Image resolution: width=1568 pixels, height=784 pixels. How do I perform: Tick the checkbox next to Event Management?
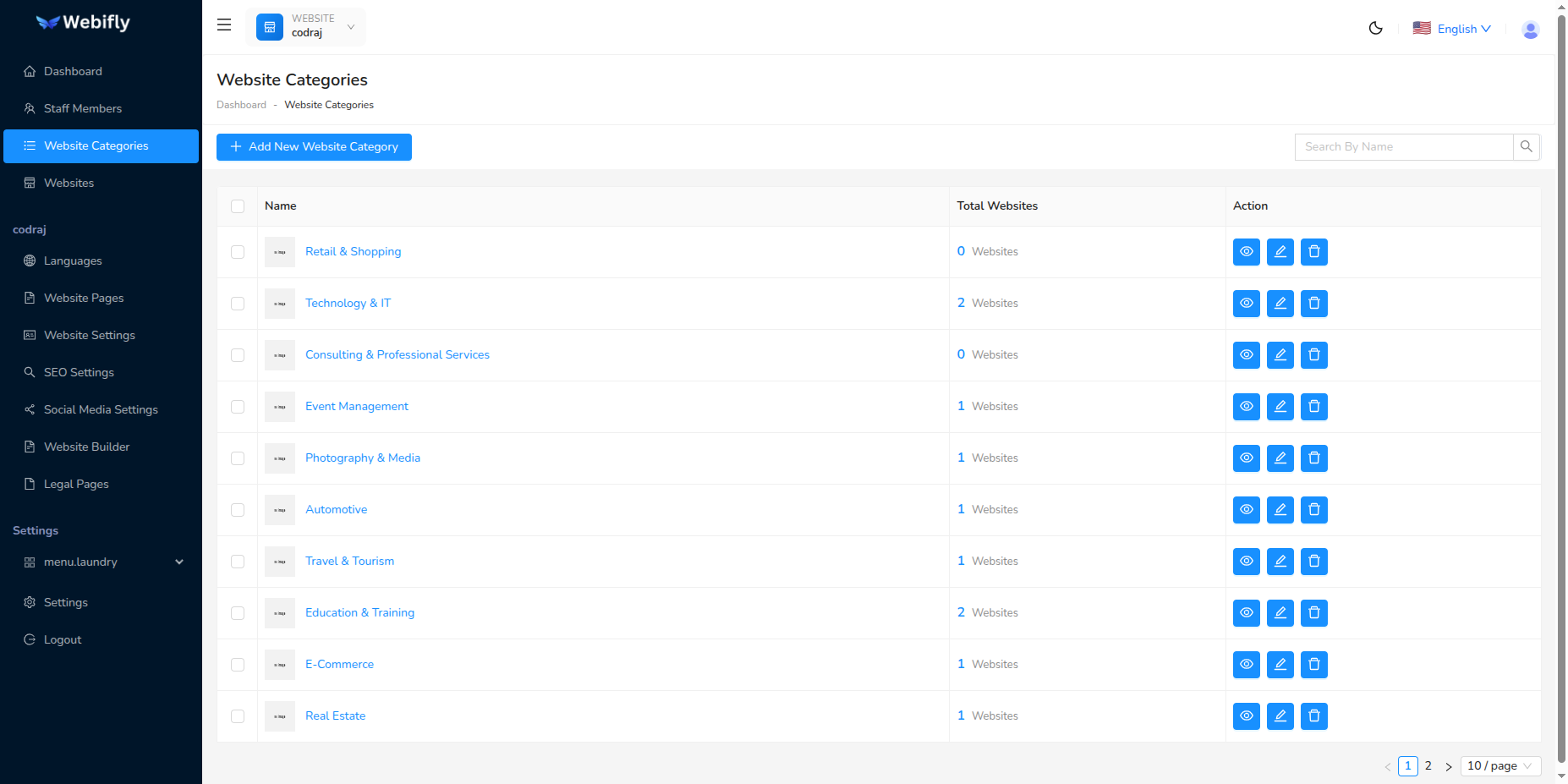point(238,407)
